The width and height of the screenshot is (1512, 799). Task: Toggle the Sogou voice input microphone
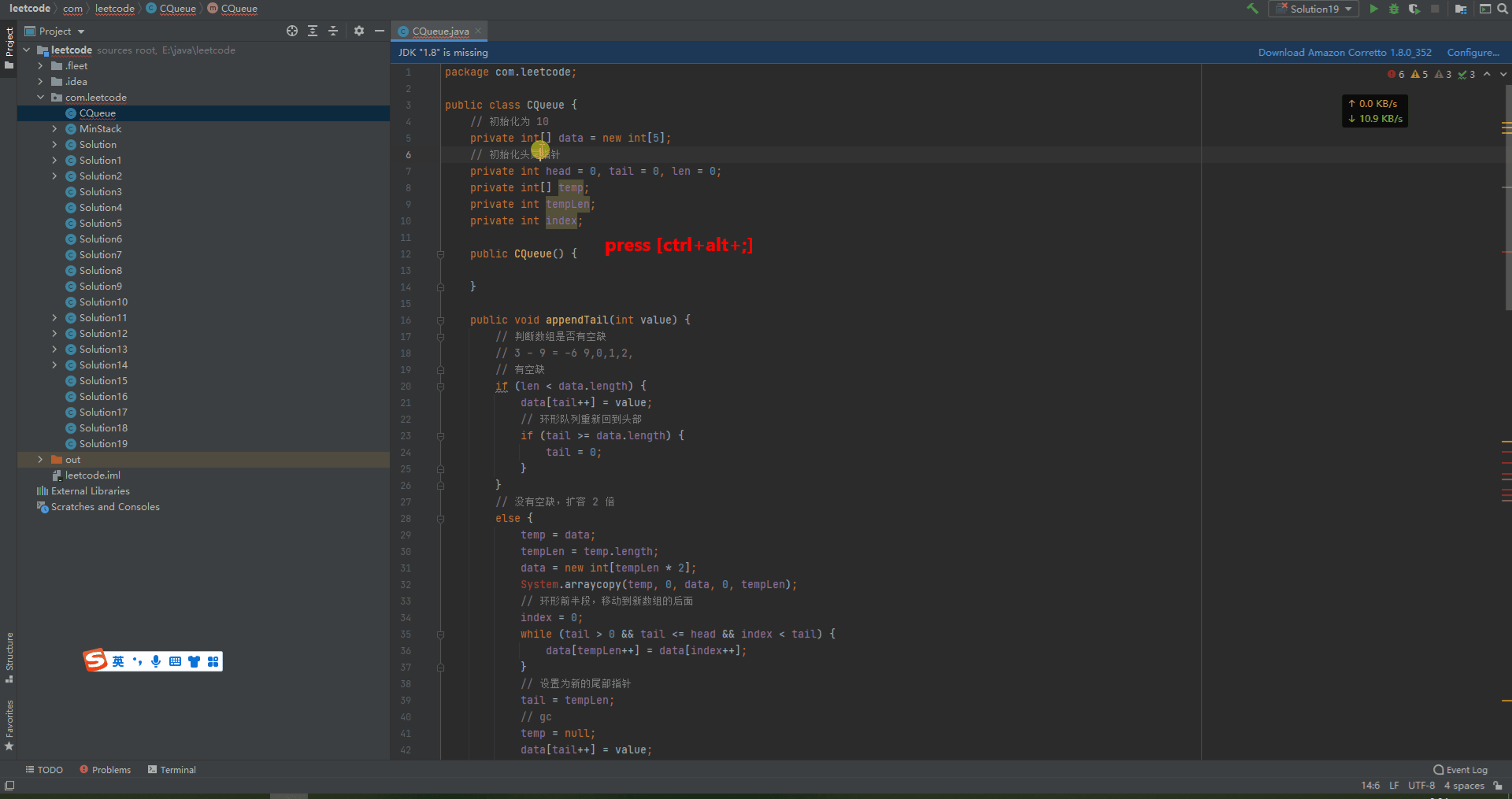point(156,661)
